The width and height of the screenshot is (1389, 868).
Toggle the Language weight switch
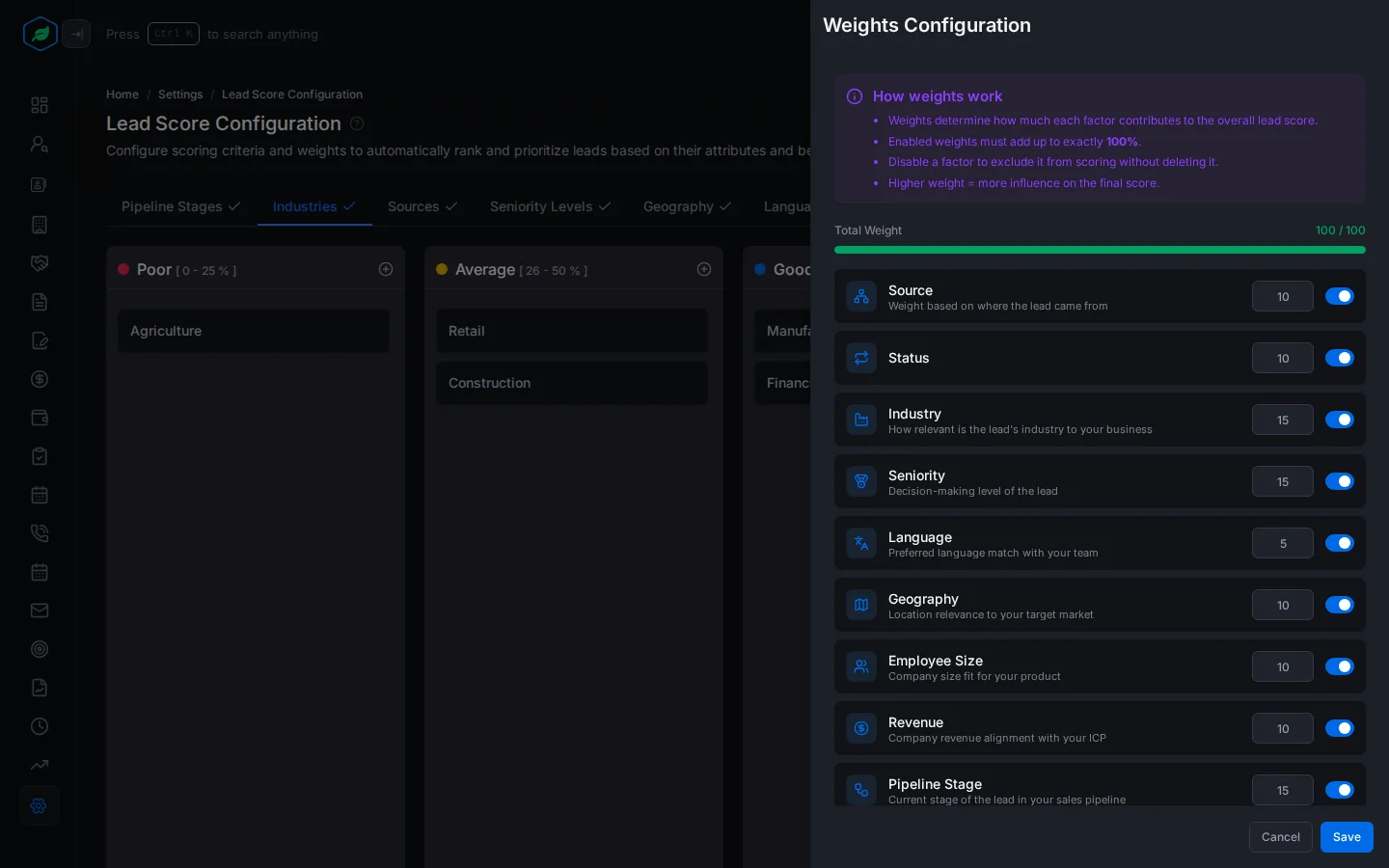coord(1340,543)
